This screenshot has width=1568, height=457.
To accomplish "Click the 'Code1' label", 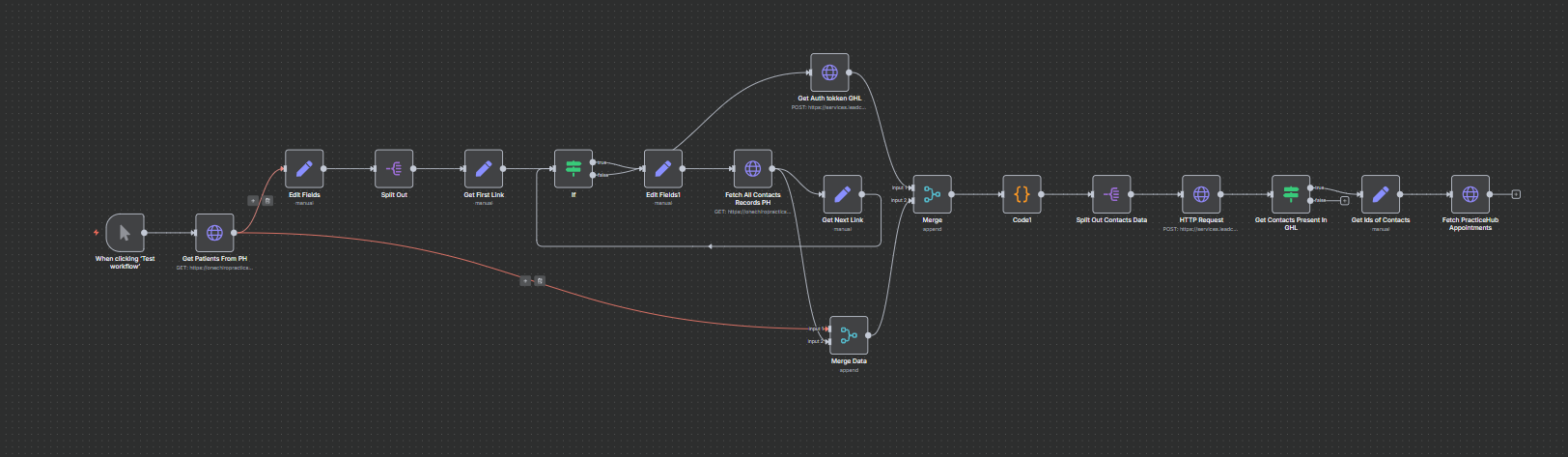I will [1022, 220].
